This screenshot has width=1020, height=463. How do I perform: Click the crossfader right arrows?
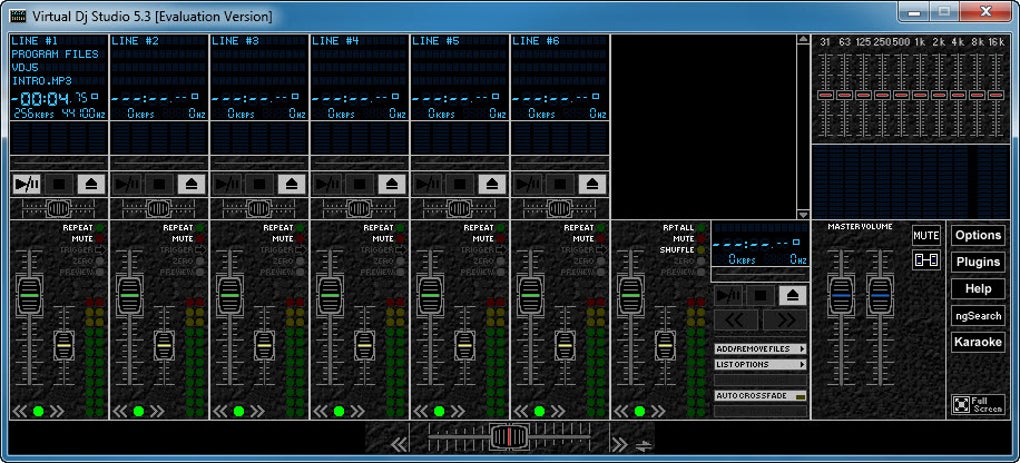point(619,444)
